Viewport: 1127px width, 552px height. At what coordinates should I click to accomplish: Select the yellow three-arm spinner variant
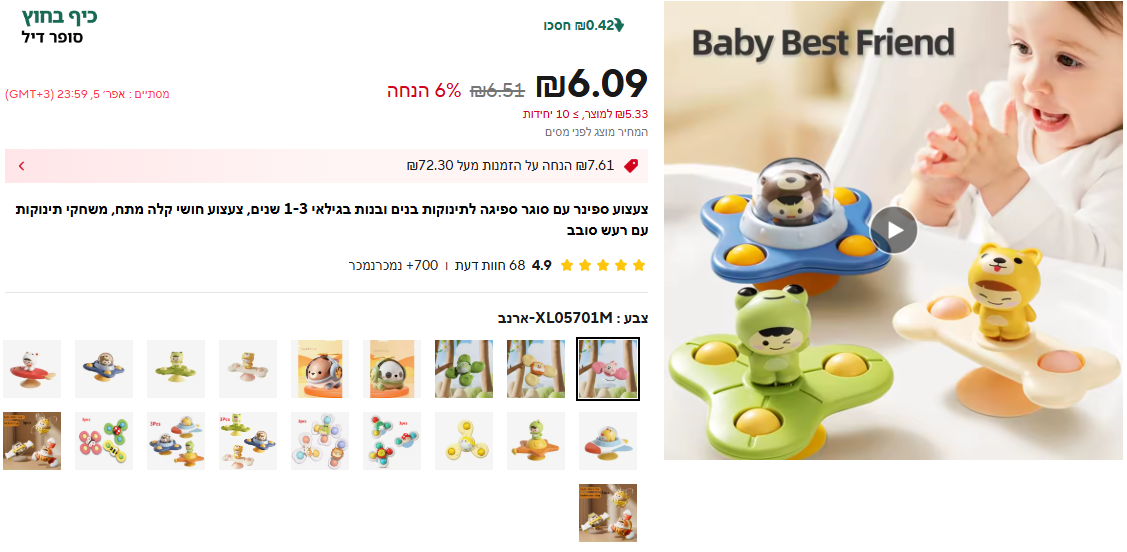click(464, 441)
